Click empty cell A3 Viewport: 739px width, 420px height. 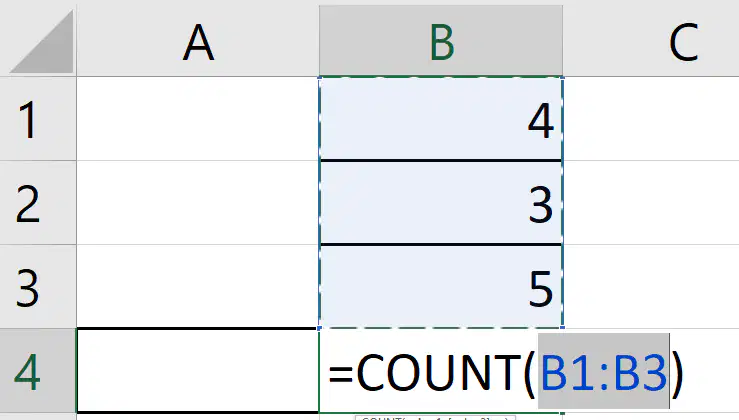point(198,287)
